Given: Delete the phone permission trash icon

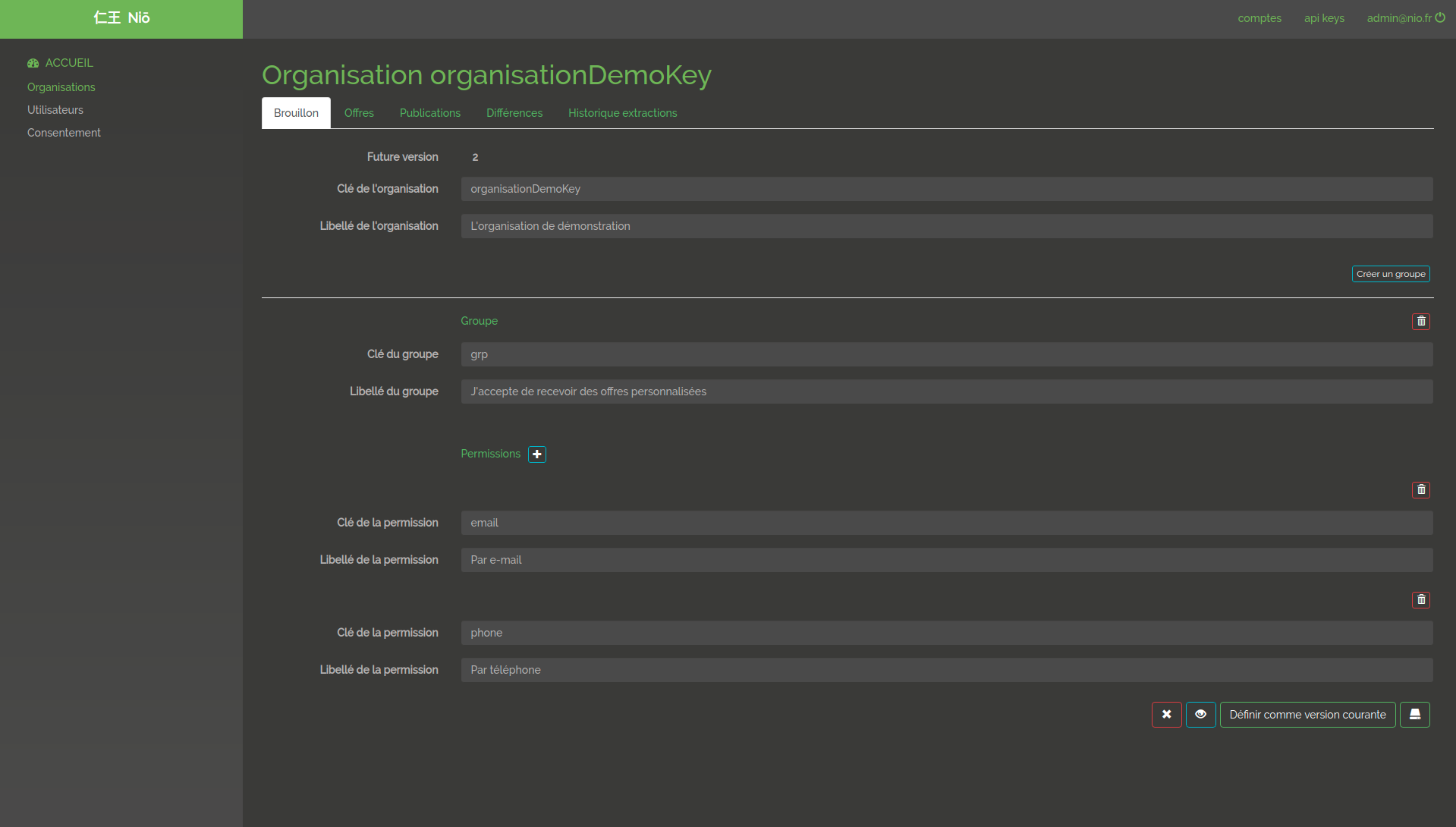Looking at the screenshot, I should [x=1420, y=600].
